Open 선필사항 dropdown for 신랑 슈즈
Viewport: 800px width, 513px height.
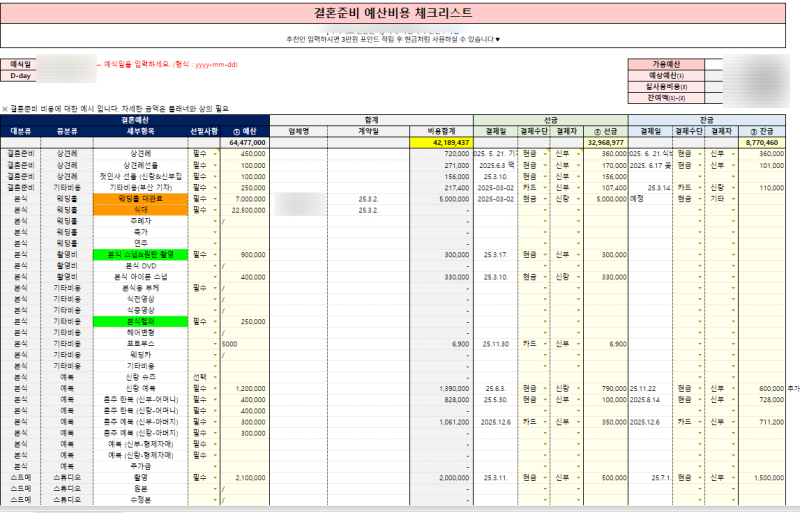215,377
